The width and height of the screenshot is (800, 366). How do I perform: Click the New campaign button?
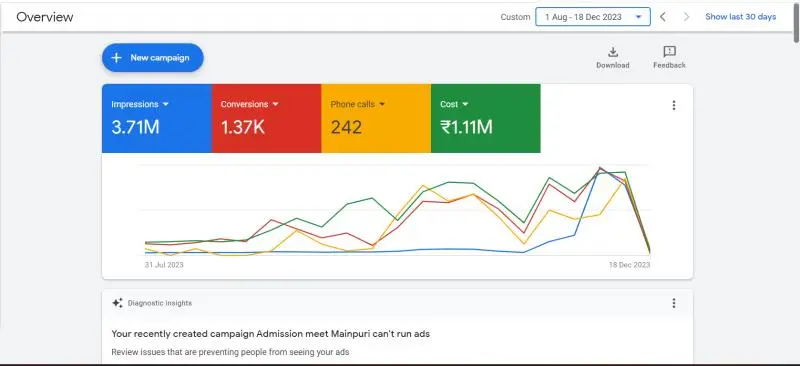pos(153,58)
